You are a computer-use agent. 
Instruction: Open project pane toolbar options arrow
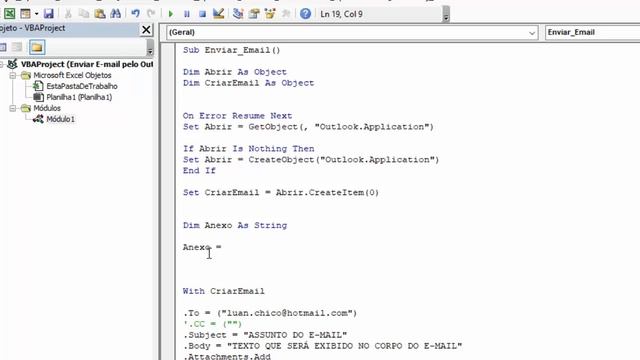pos(150,48)
